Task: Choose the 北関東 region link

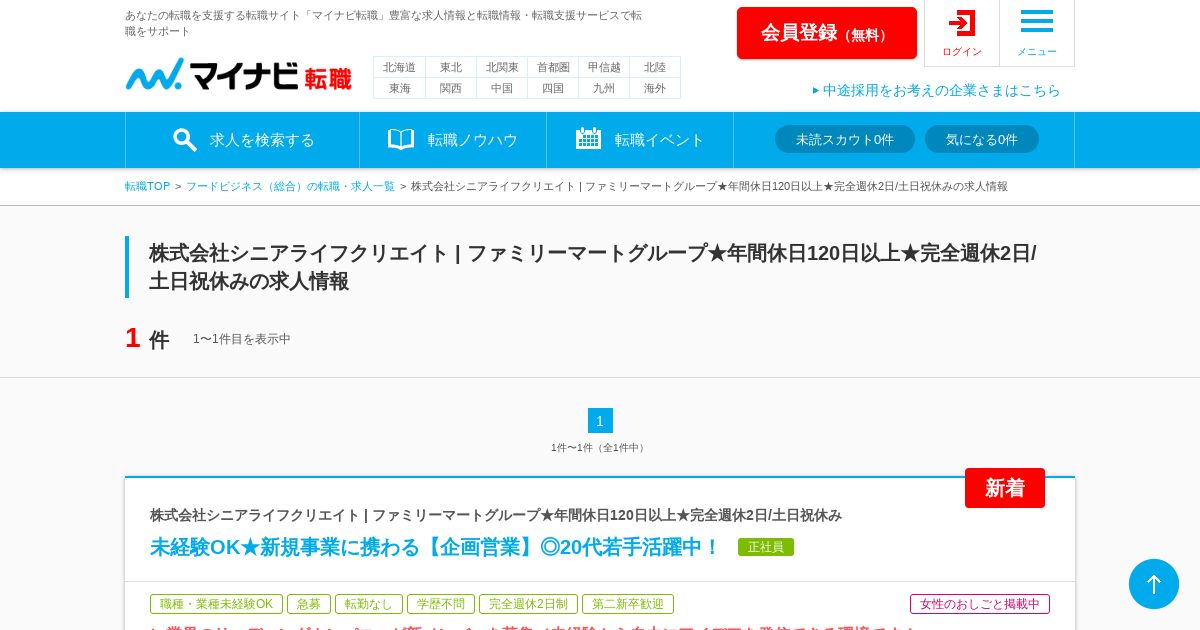Action: point(502,67)
